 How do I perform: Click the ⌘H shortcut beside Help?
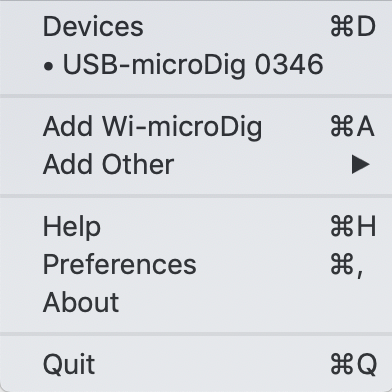click(353, 227)
